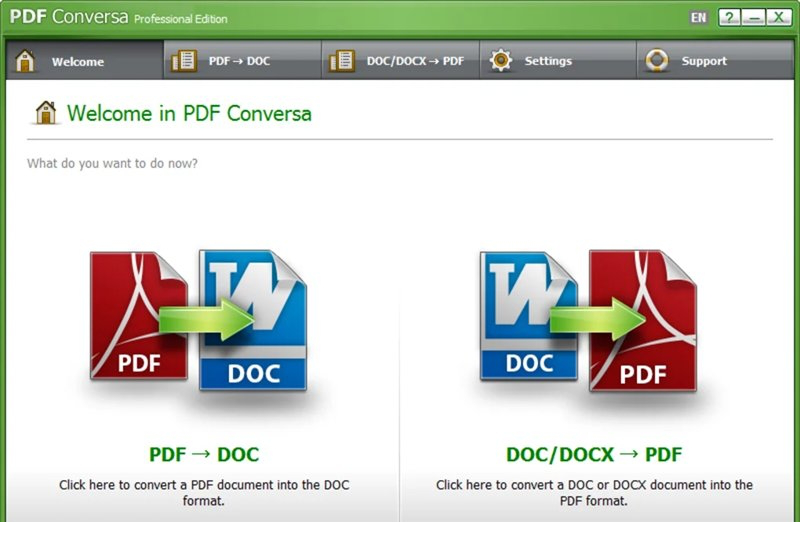Close the PDF Conversa window
800x542 pixels.
click(779, 18)
